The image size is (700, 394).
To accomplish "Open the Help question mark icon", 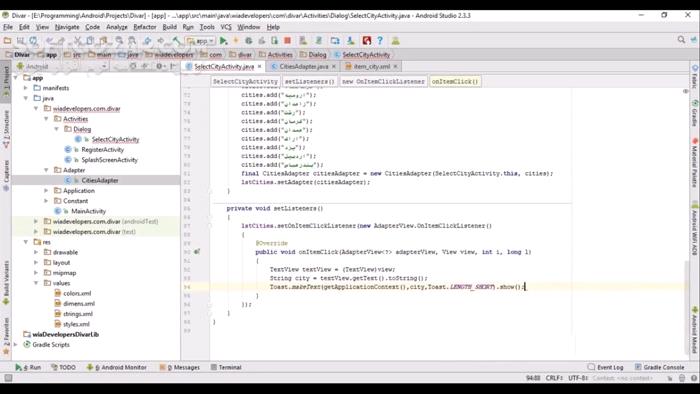I will point(380,41).
